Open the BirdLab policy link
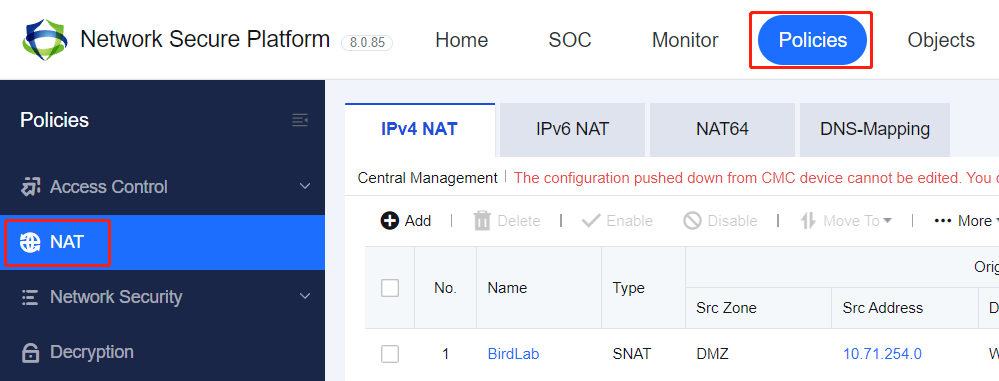 (514, 354)
